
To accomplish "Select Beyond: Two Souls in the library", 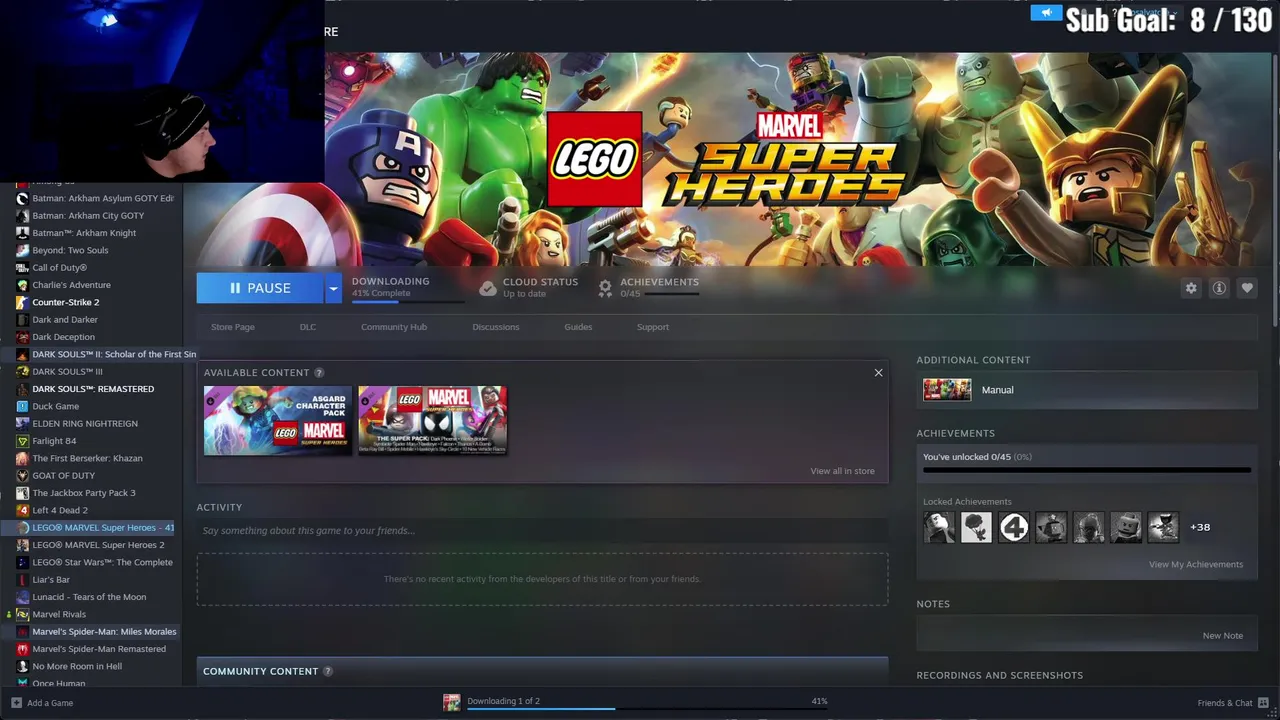I will click(x=70, y=251).
